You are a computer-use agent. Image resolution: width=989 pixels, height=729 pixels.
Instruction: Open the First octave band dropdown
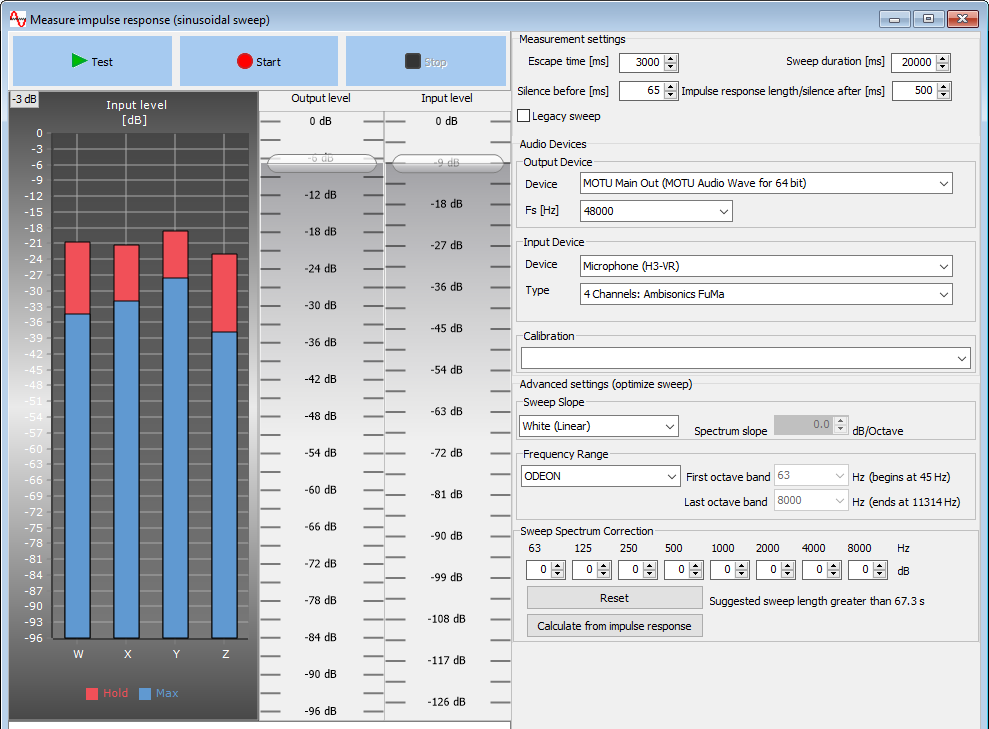(811, 475)
